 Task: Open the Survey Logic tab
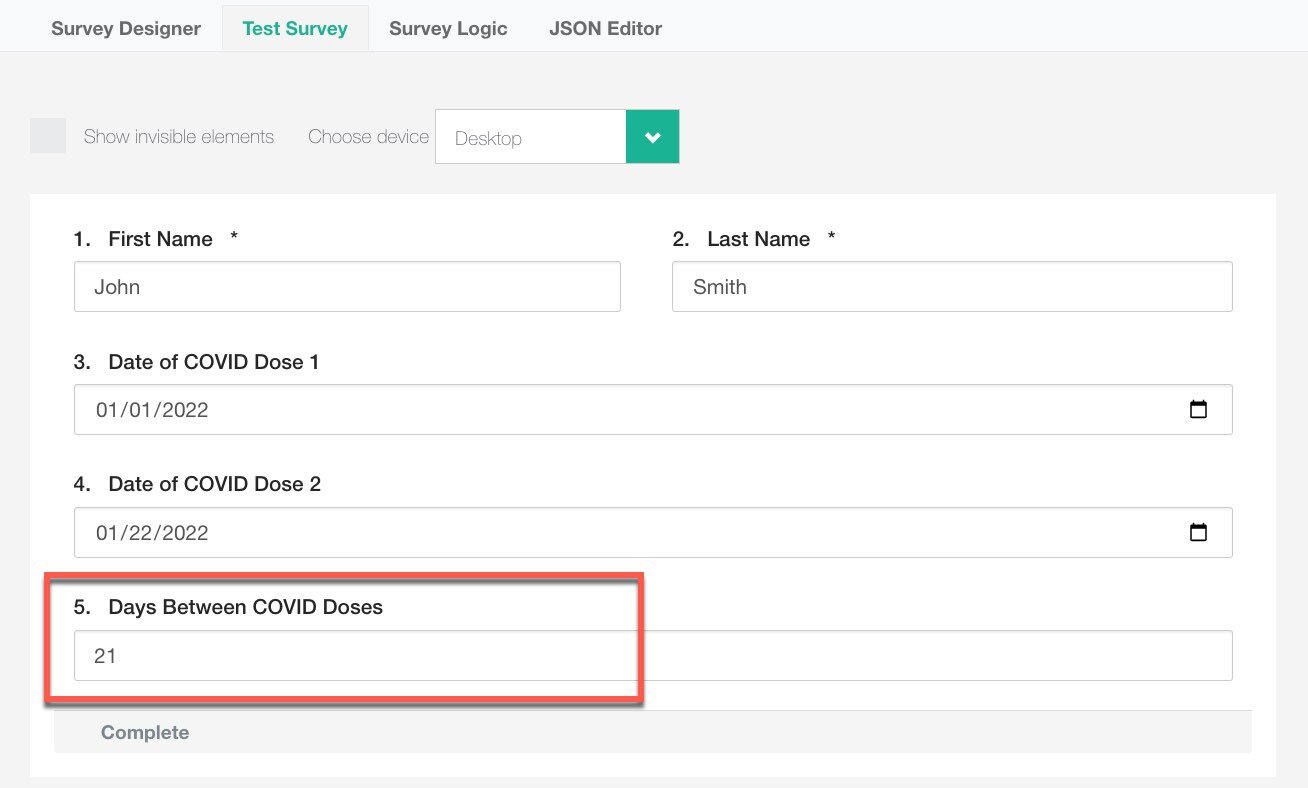tap(448, 28)
